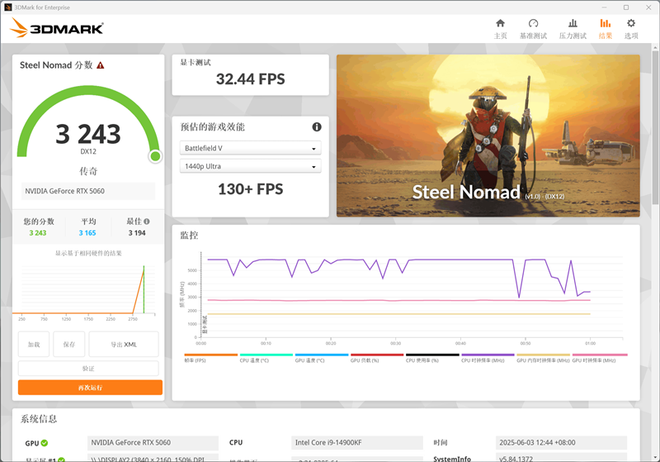The width and height of the screenshot is (660, 462).
Task: Go to the Benchmarks (基准测试) page
Action: pos(533,27)
